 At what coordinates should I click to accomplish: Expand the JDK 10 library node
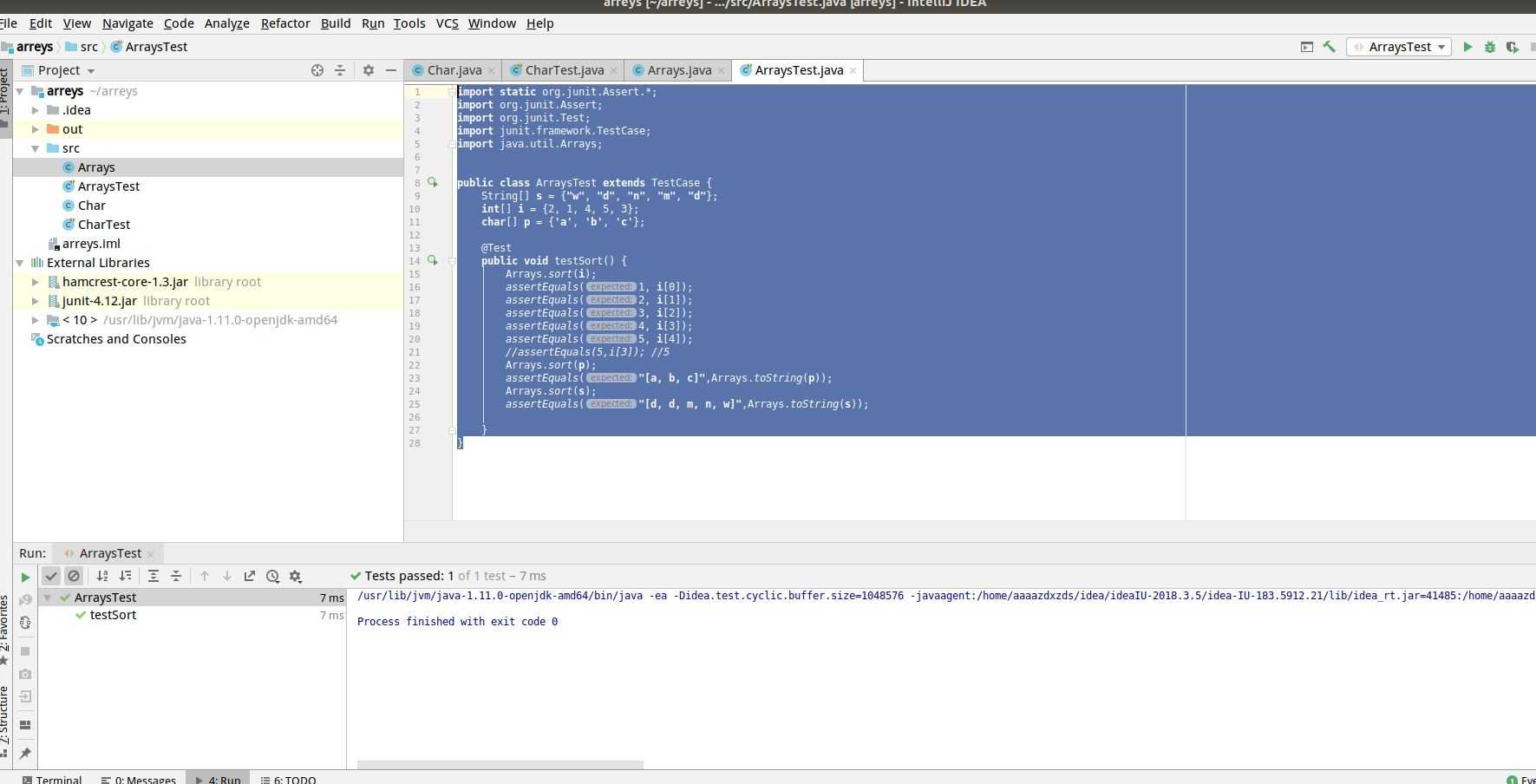click(x=36, y=320)
